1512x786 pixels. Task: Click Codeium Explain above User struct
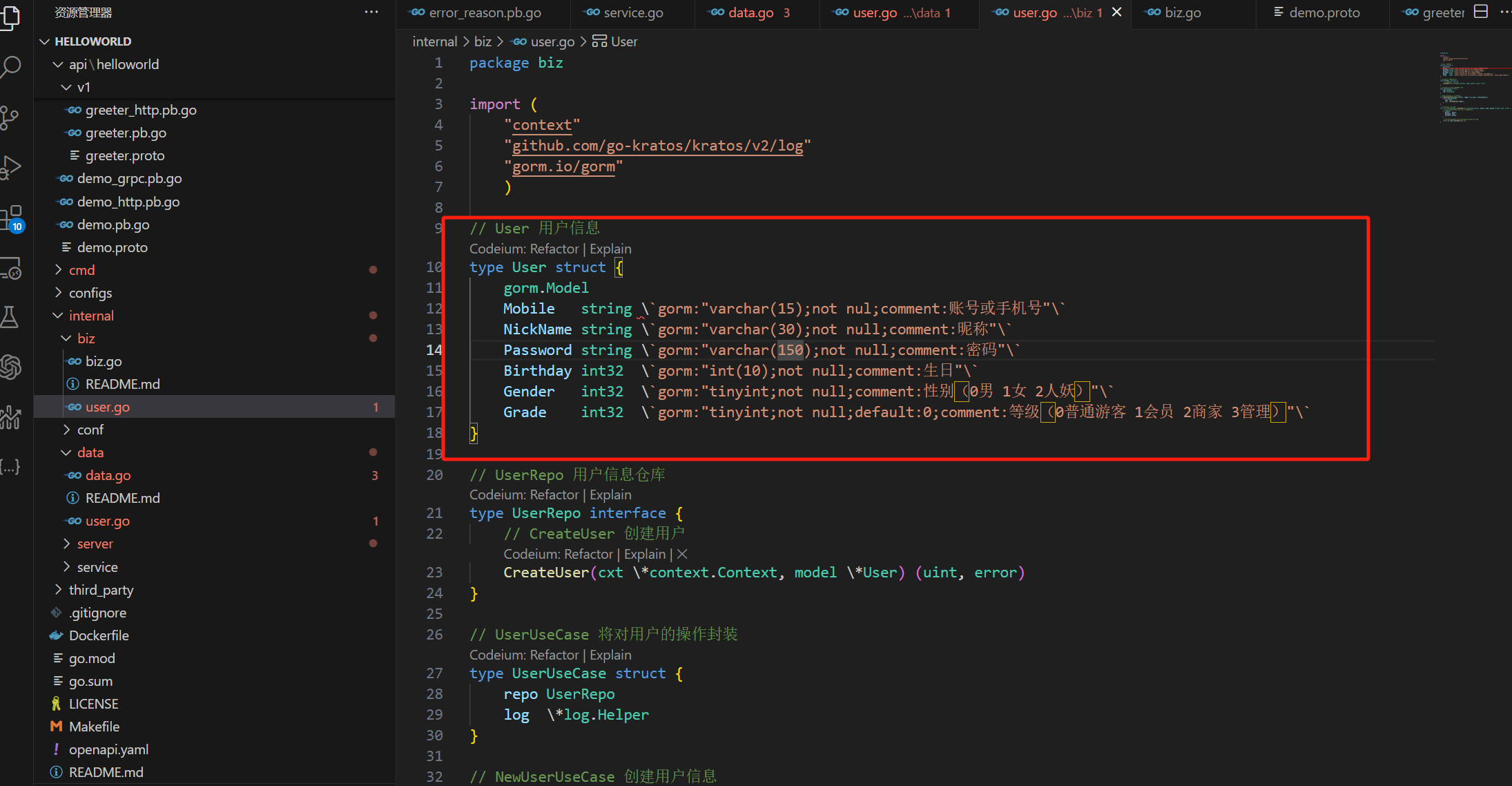[610, 249]
